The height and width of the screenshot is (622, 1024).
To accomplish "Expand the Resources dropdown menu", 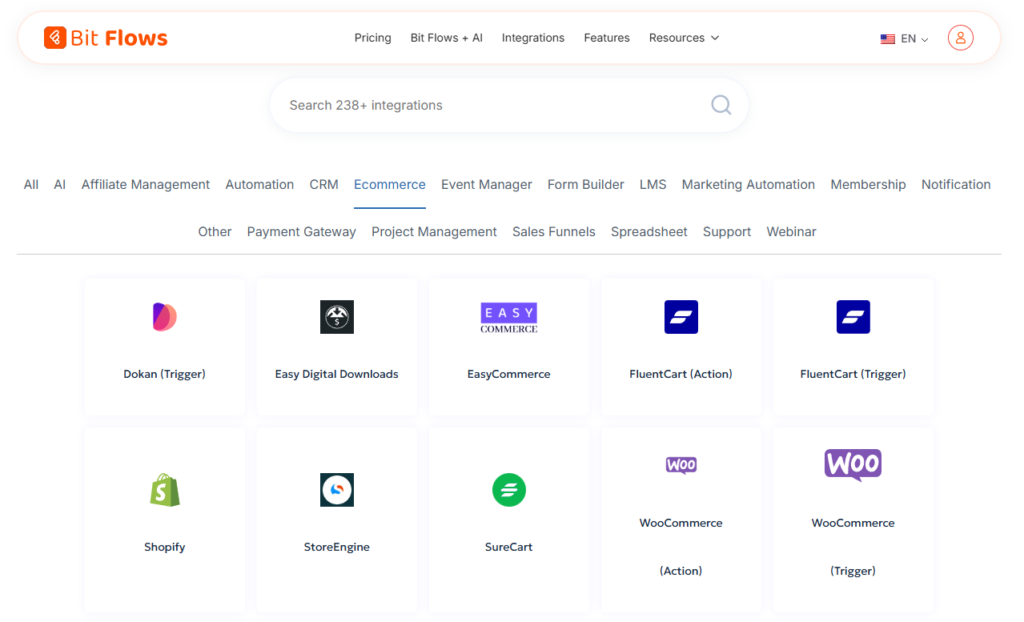I will click(684, 38).
